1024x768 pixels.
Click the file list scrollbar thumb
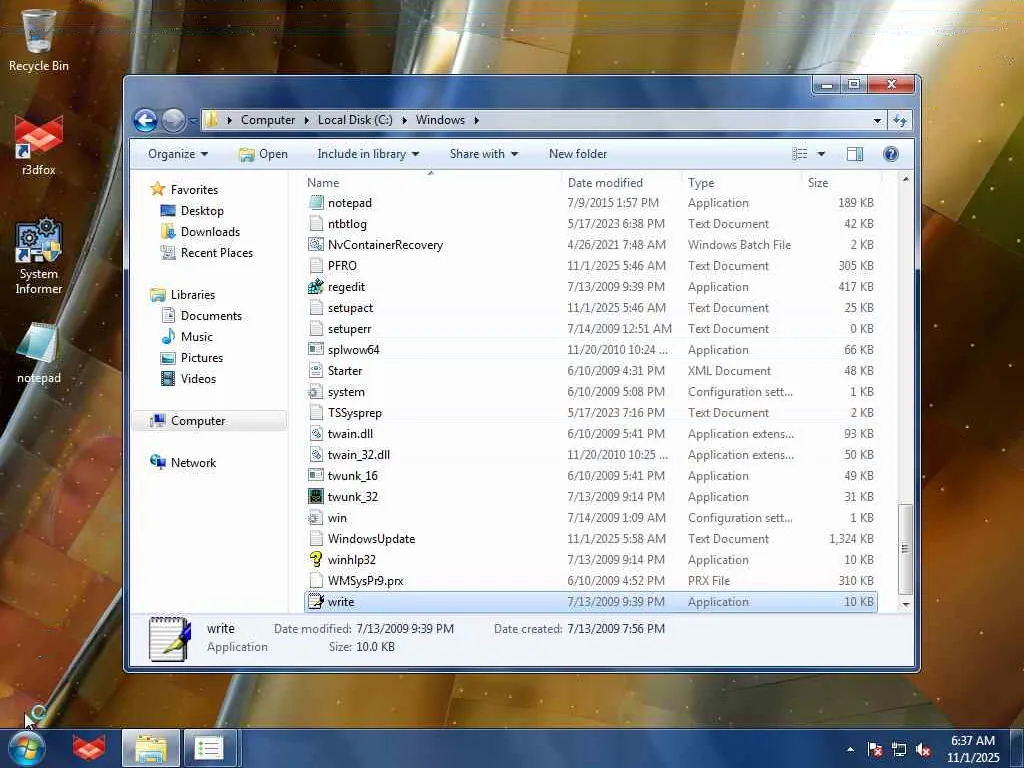905,549
